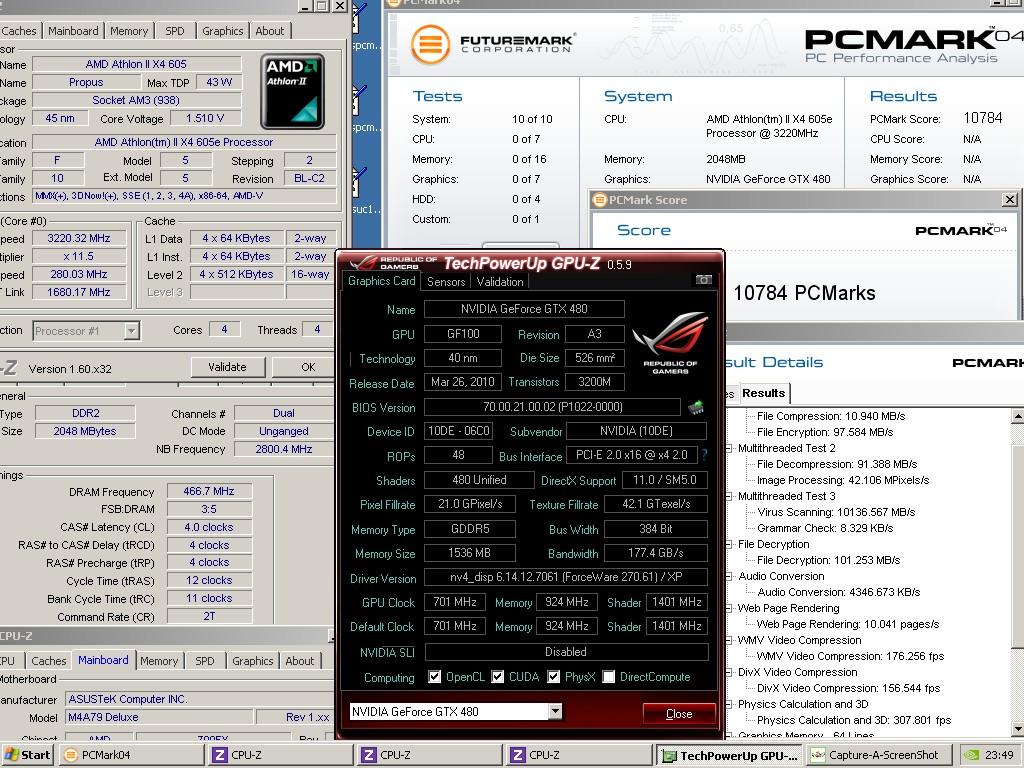This screenshot has height=768, width=1024.
Task: Click the 10784 PCMarks score text
Action: coord(804,293)
